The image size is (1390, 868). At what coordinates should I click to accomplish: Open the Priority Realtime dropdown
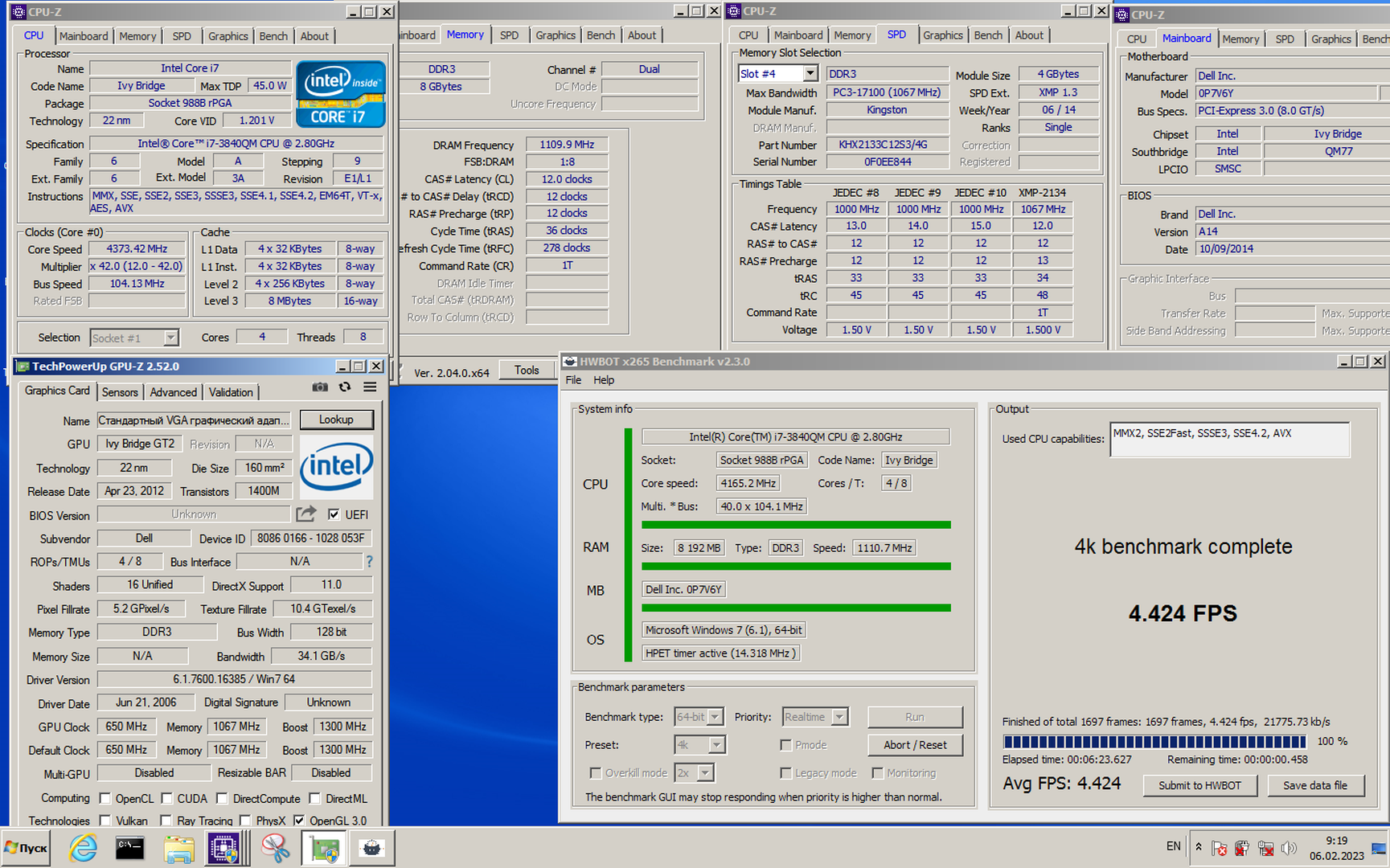tap(839, 717)
